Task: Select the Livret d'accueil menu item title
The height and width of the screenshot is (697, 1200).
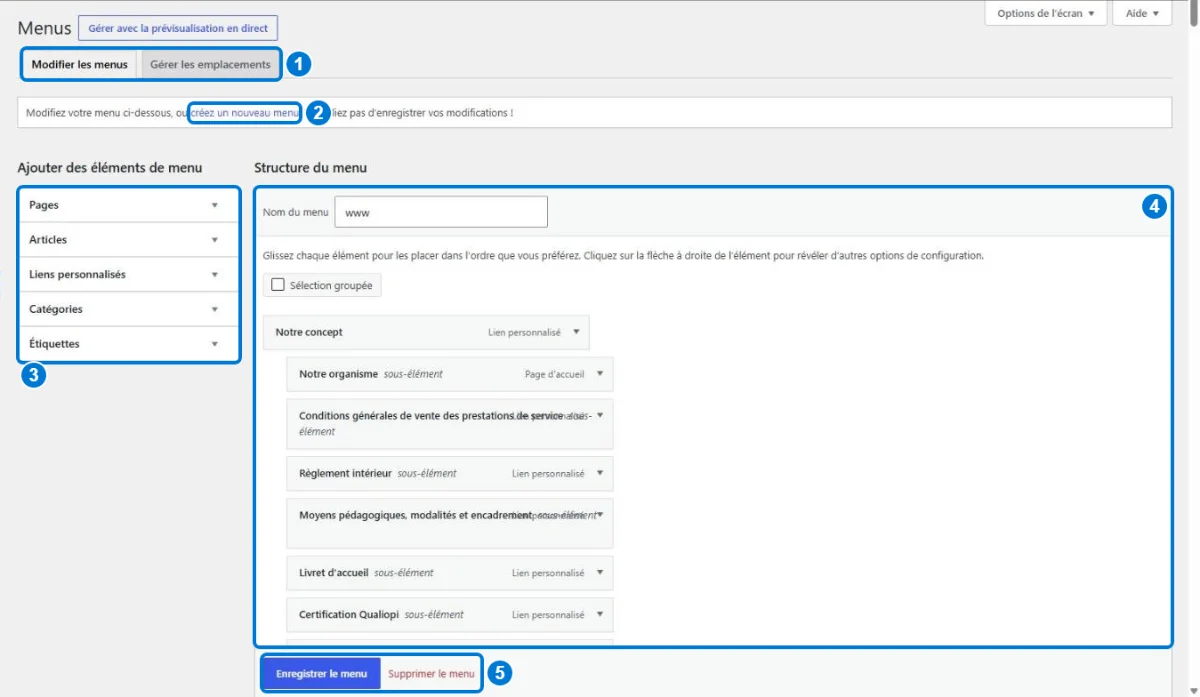Action: click(334, 573)
